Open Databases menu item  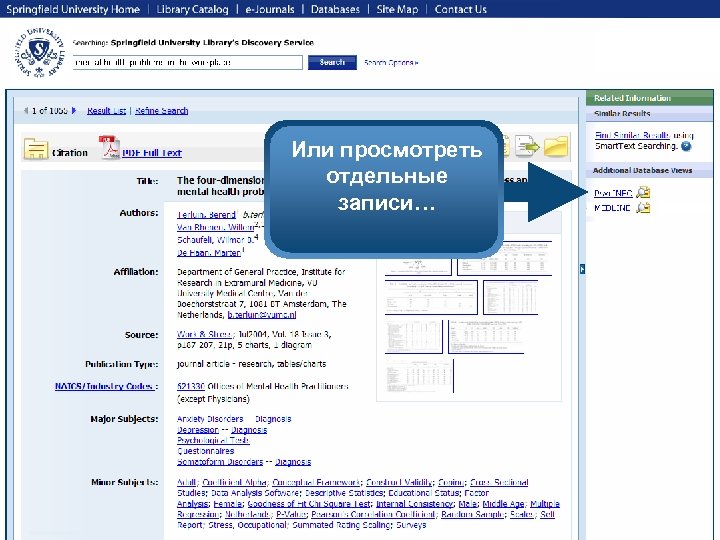[x=335, y=9]
